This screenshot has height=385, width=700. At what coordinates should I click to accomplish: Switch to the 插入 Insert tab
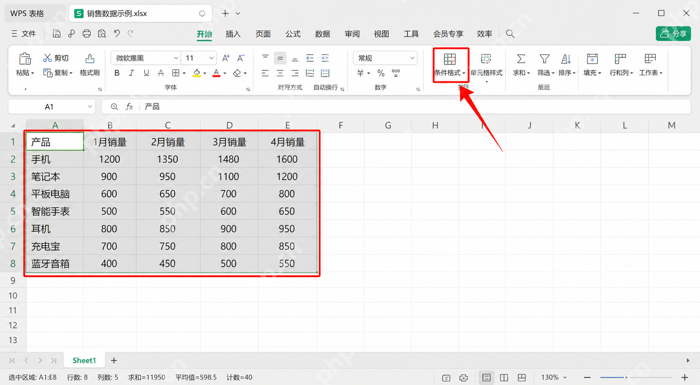[233, 34]
